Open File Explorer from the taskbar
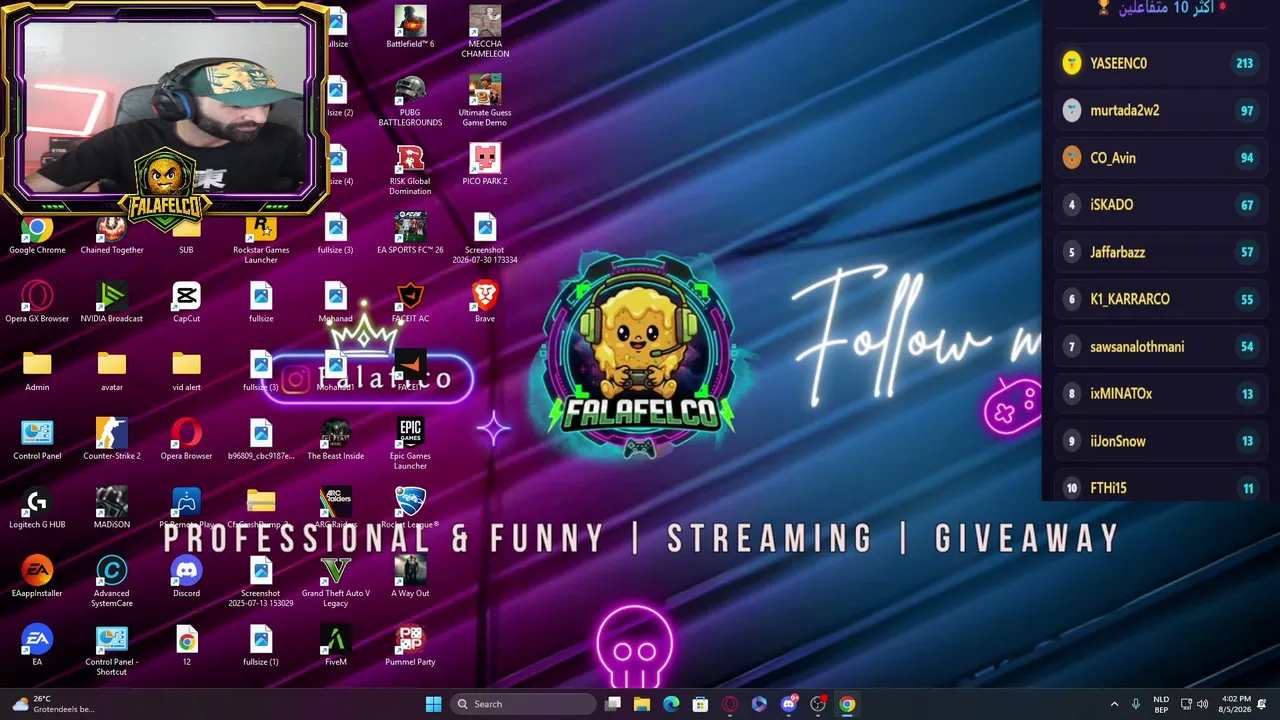This screenshot has width=1280, height=720. click(642, 704)
